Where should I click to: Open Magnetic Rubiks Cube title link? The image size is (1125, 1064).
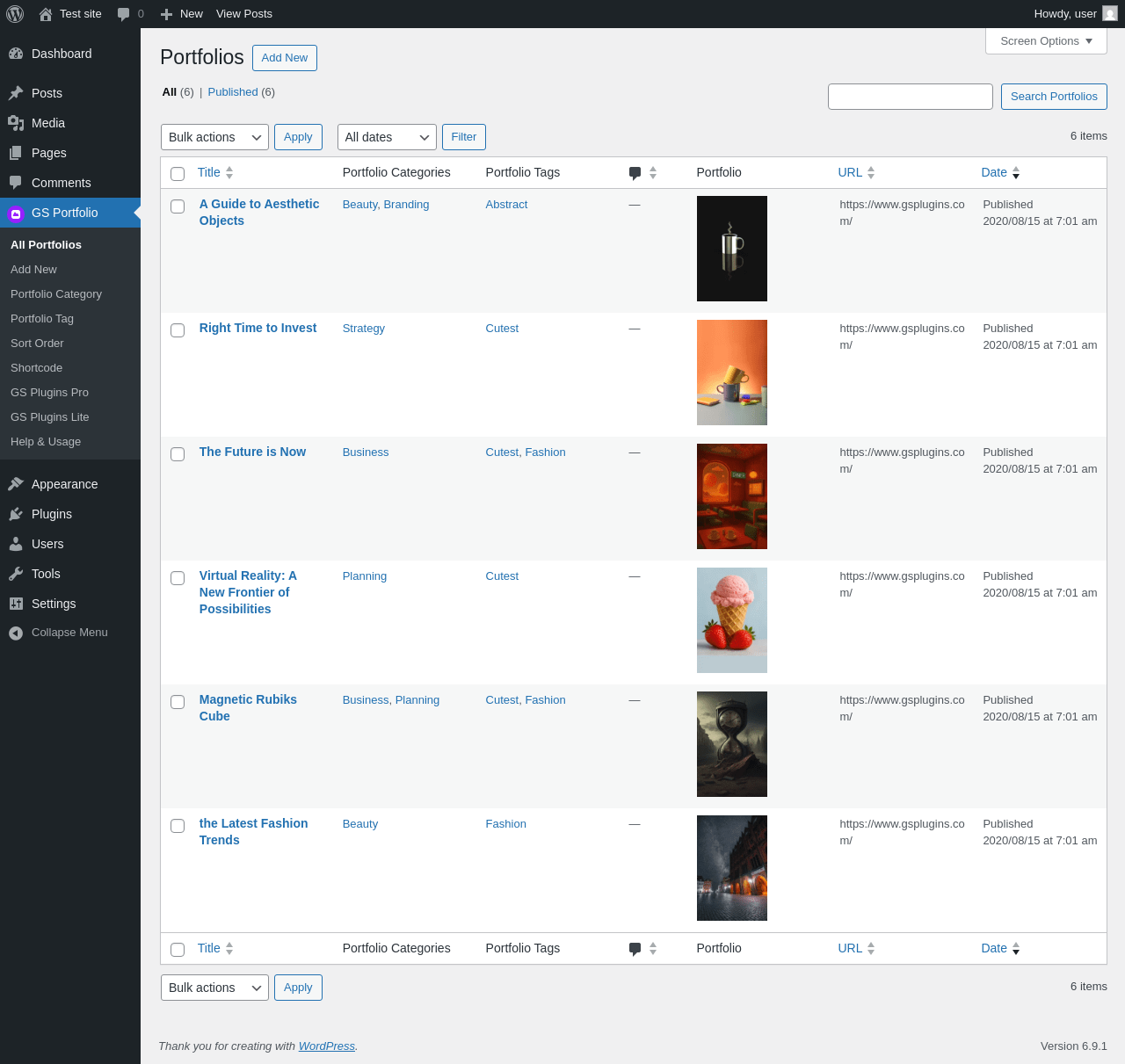pyautogui.click(x=248, y=708)
